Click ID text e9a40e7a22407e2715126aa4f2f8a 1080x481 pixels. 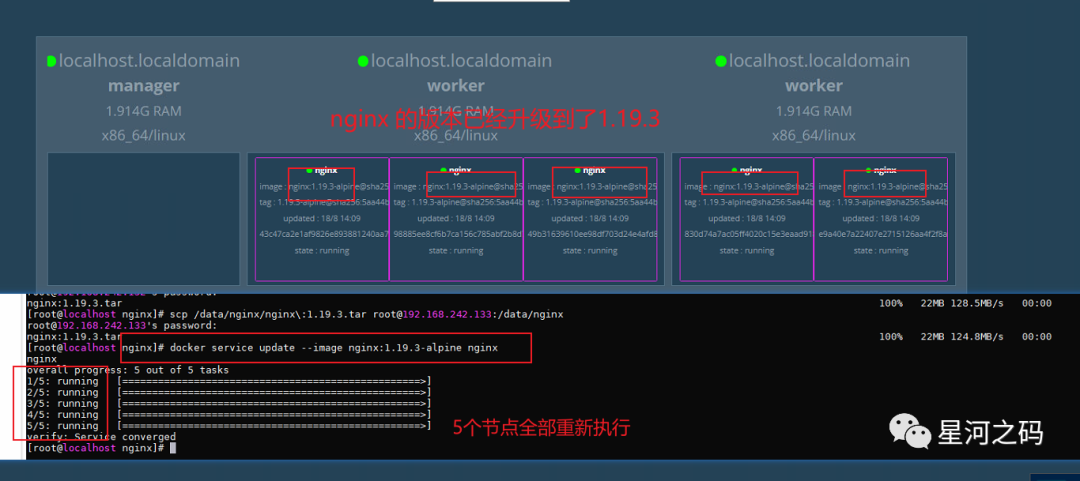tap(882, 234)
